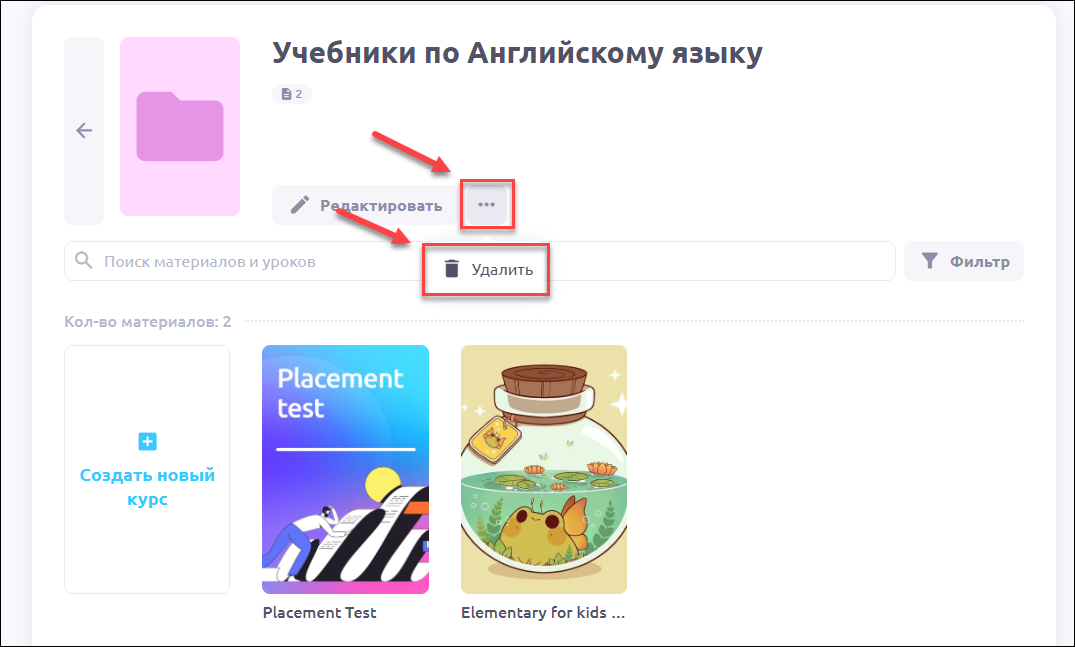Click the back arrow icon
Viewport: 1075px width, 647px height.
point(84,130)
